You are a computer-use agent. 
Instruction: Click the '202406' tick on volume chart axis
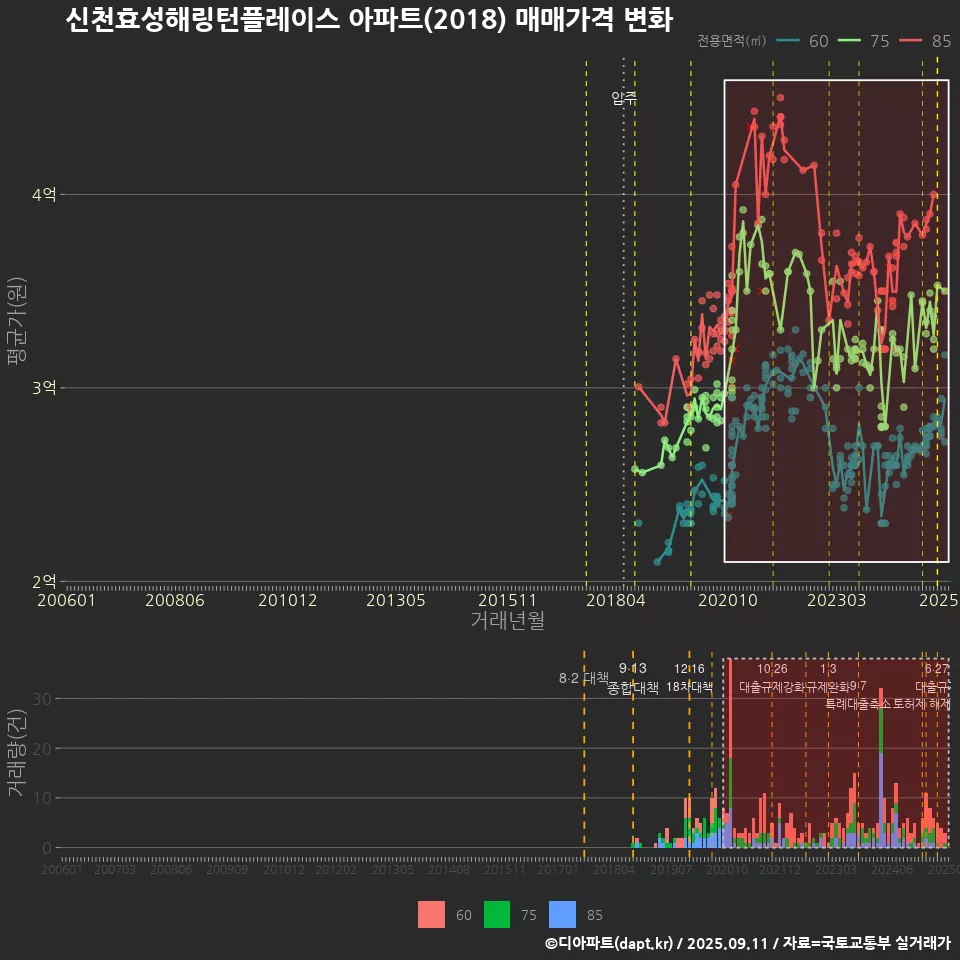click(x=891, y=869)
